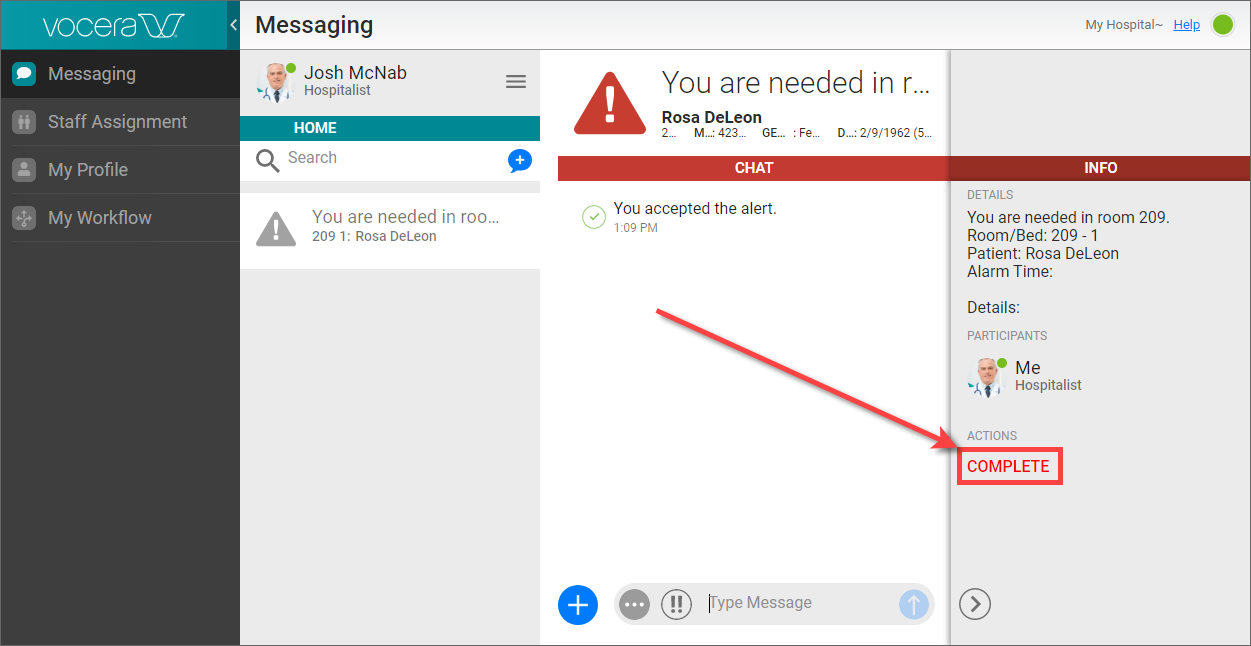Collapse the Info panel with chevron
The width and height of the screenshot is (1251, 646).
point(974,604)
